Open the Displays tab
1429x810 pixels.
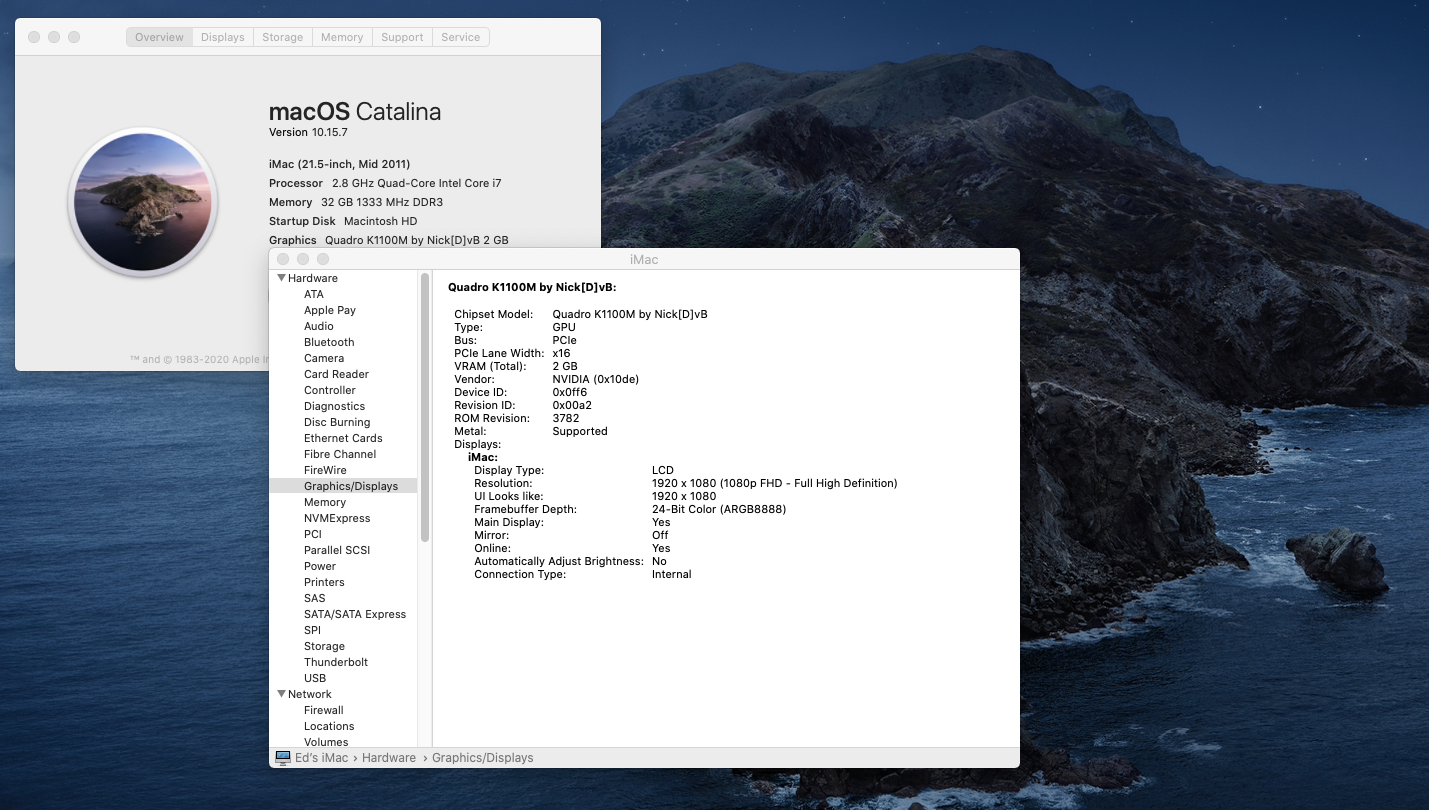click(x=222, y=37)
